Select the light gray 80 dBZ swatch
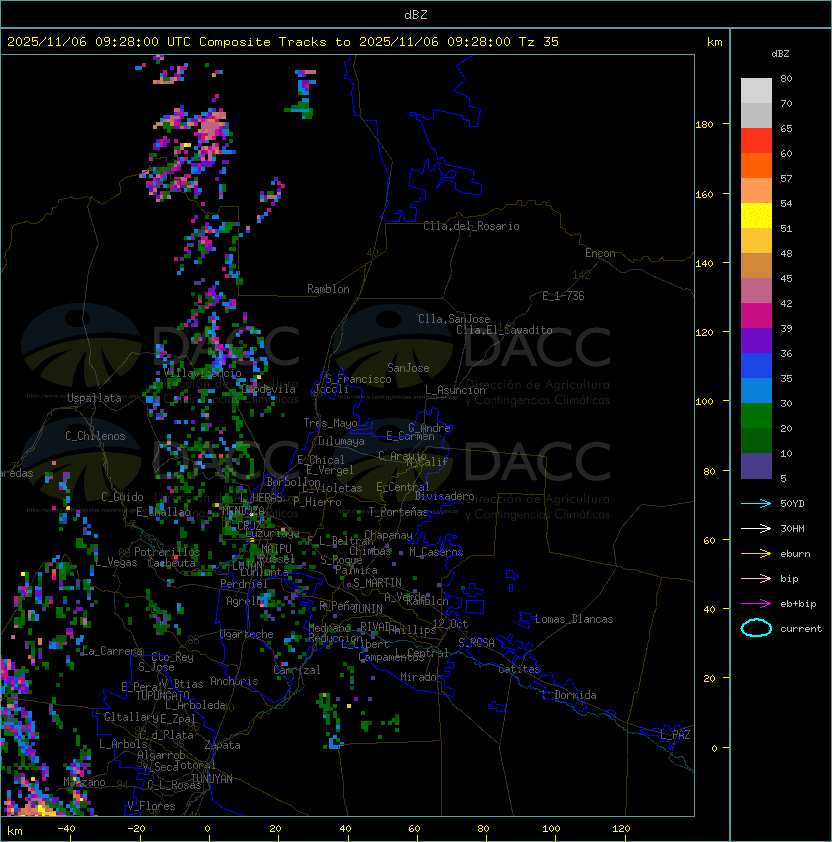The image size is (832, 842). tap(756, 91)
